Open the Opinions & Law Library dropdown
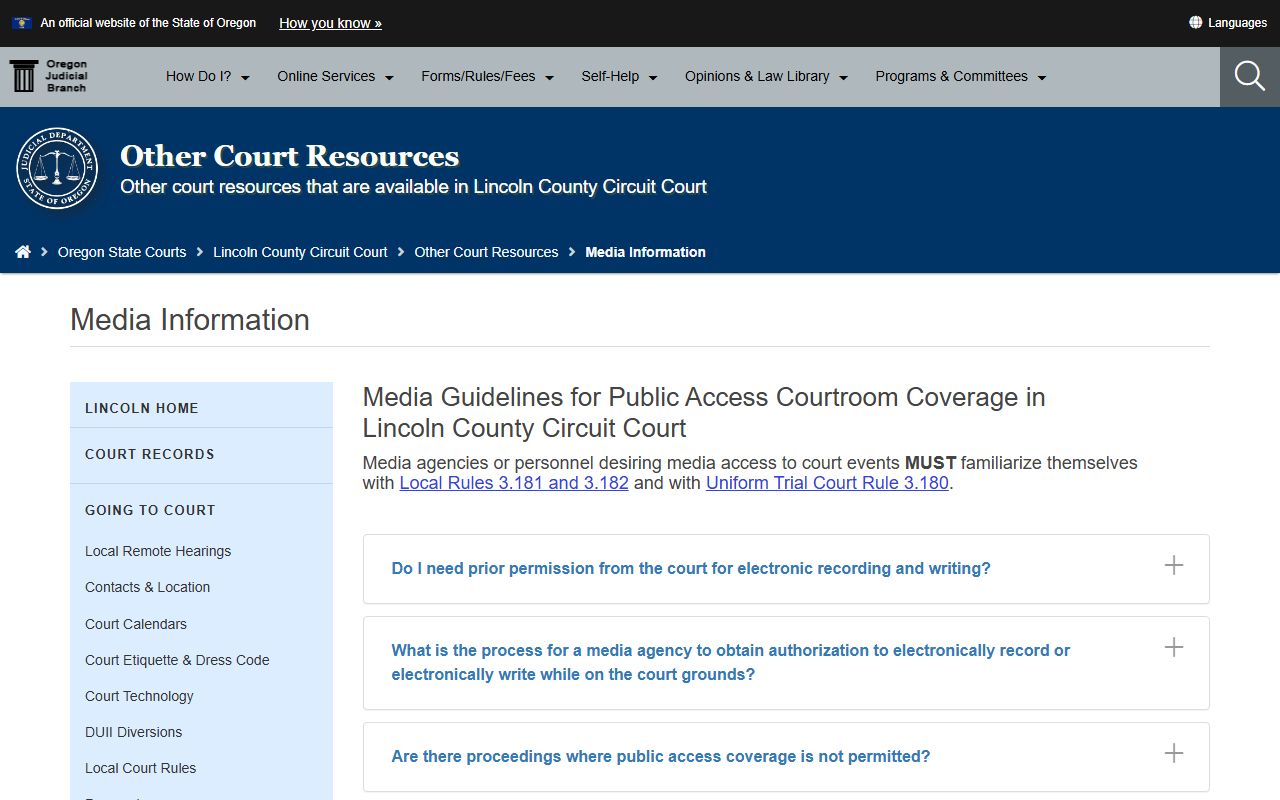This screenshot has width=1280, height=800. tap(767, 76)
